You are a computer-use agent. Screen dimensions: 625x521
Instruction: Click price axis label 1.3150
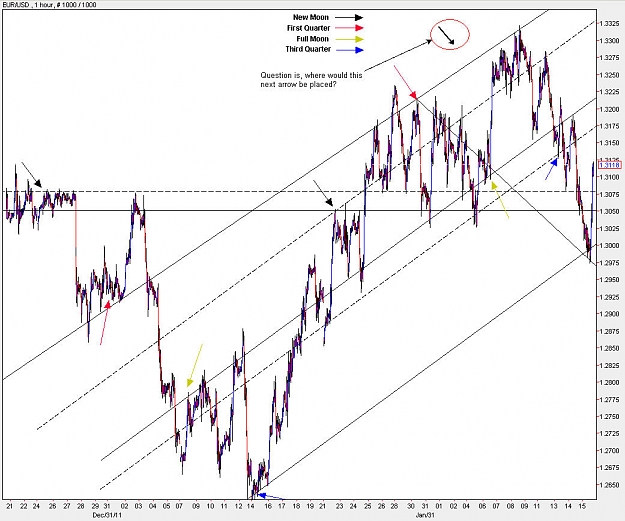[609, 143]
